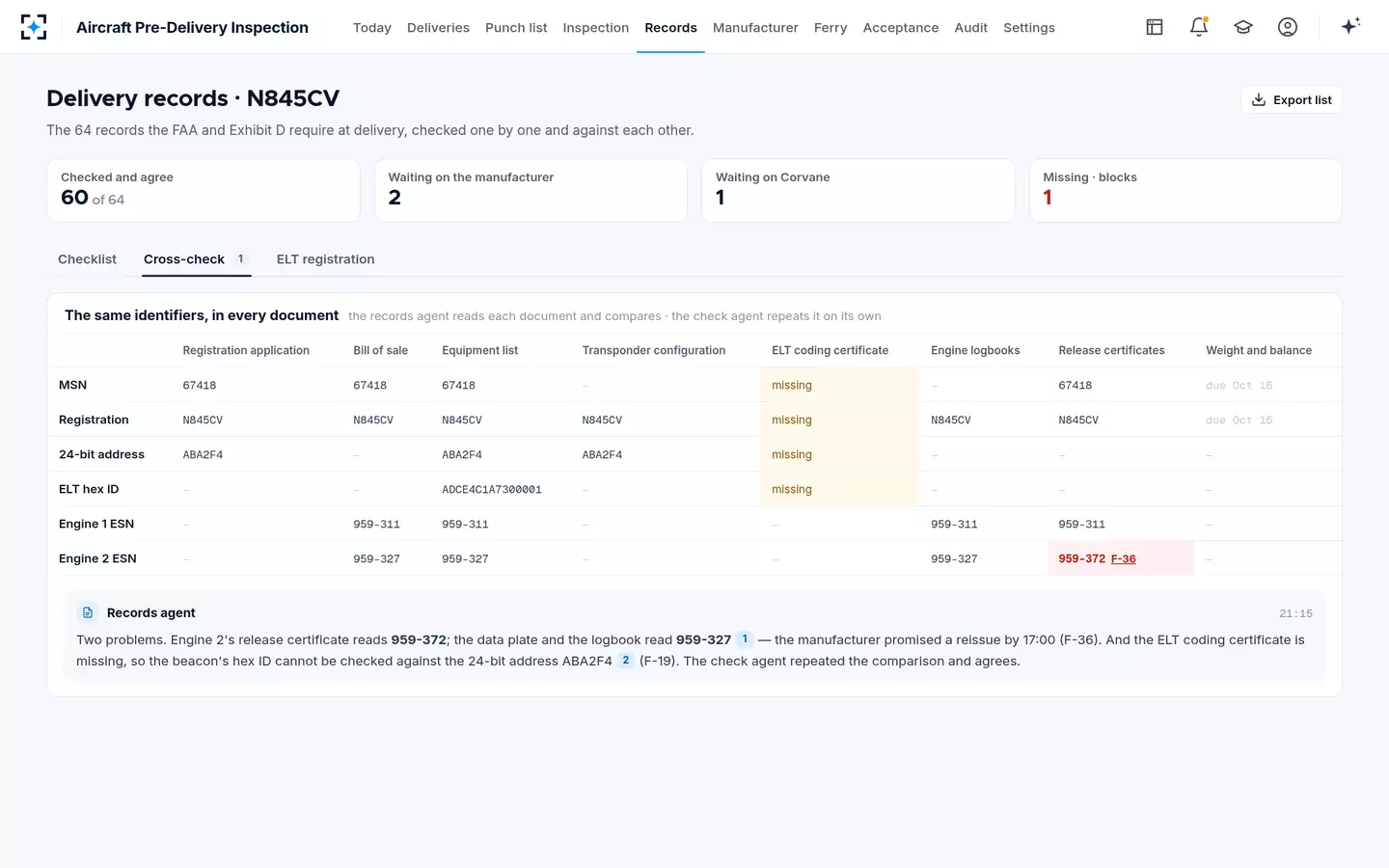This screenshot has width=1389, height=868.
Task: Click the Export list button
Action: pos(1291,99)
